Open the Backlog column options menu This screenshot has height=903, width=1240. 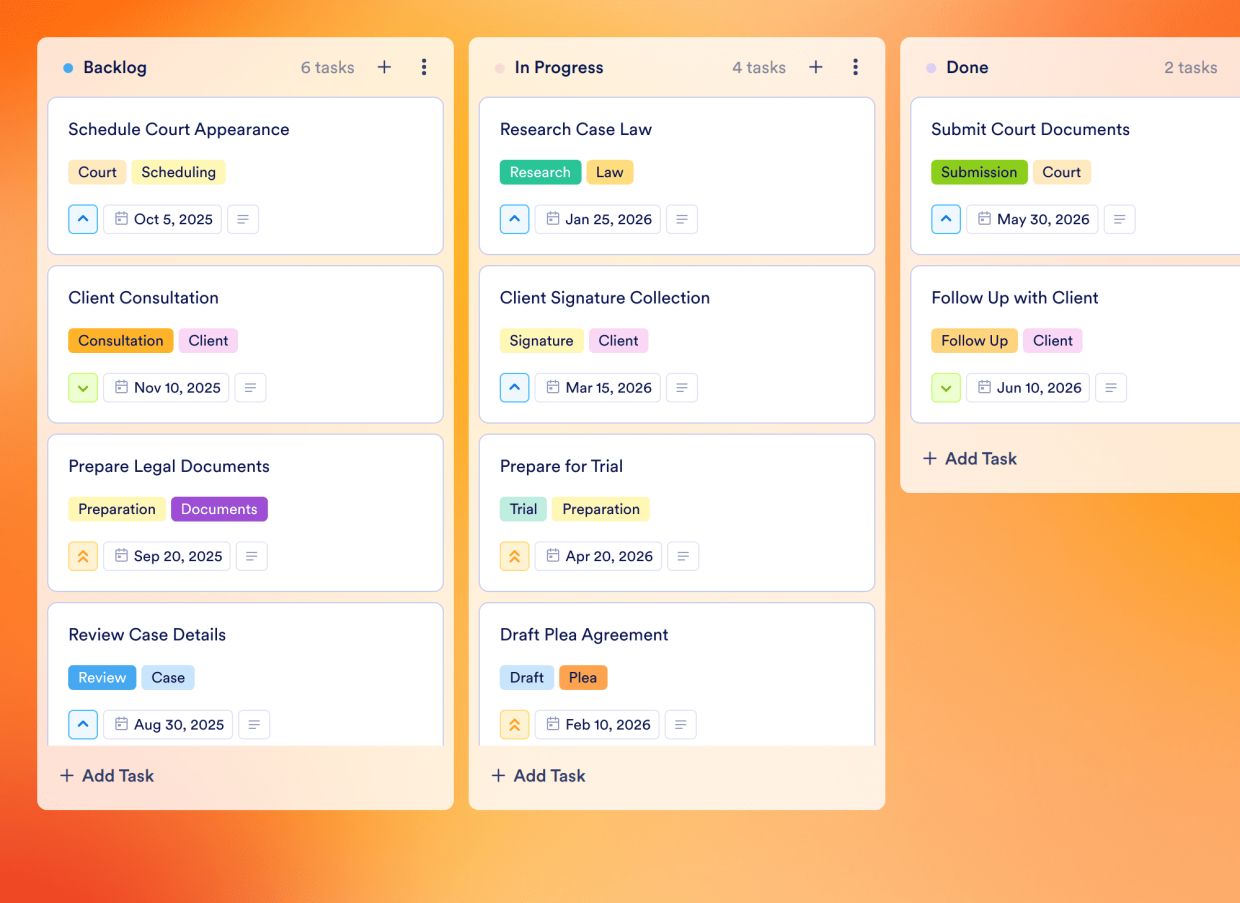(x=424, y=67)
